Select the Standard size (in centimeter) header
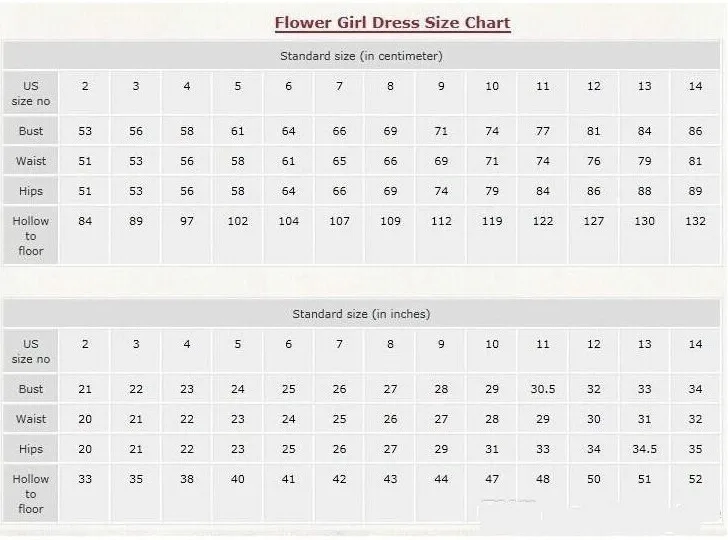The image size is (728, 540). (361, 56)
